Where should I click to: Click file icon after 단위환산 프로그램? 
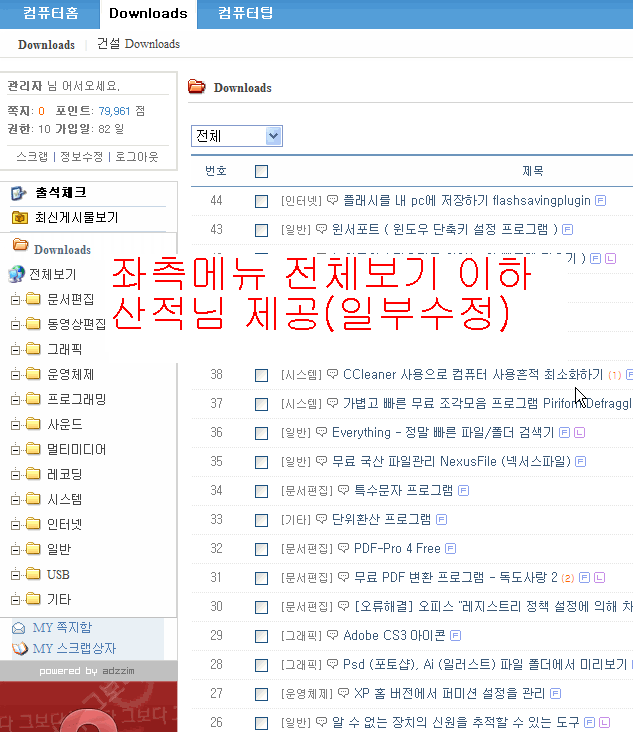point(441,520)
